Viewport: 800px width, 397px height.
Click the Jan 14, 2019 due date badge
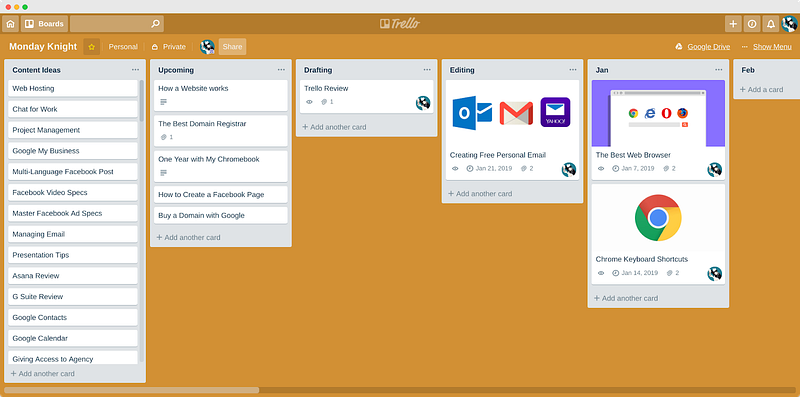[x=635, y=273]
